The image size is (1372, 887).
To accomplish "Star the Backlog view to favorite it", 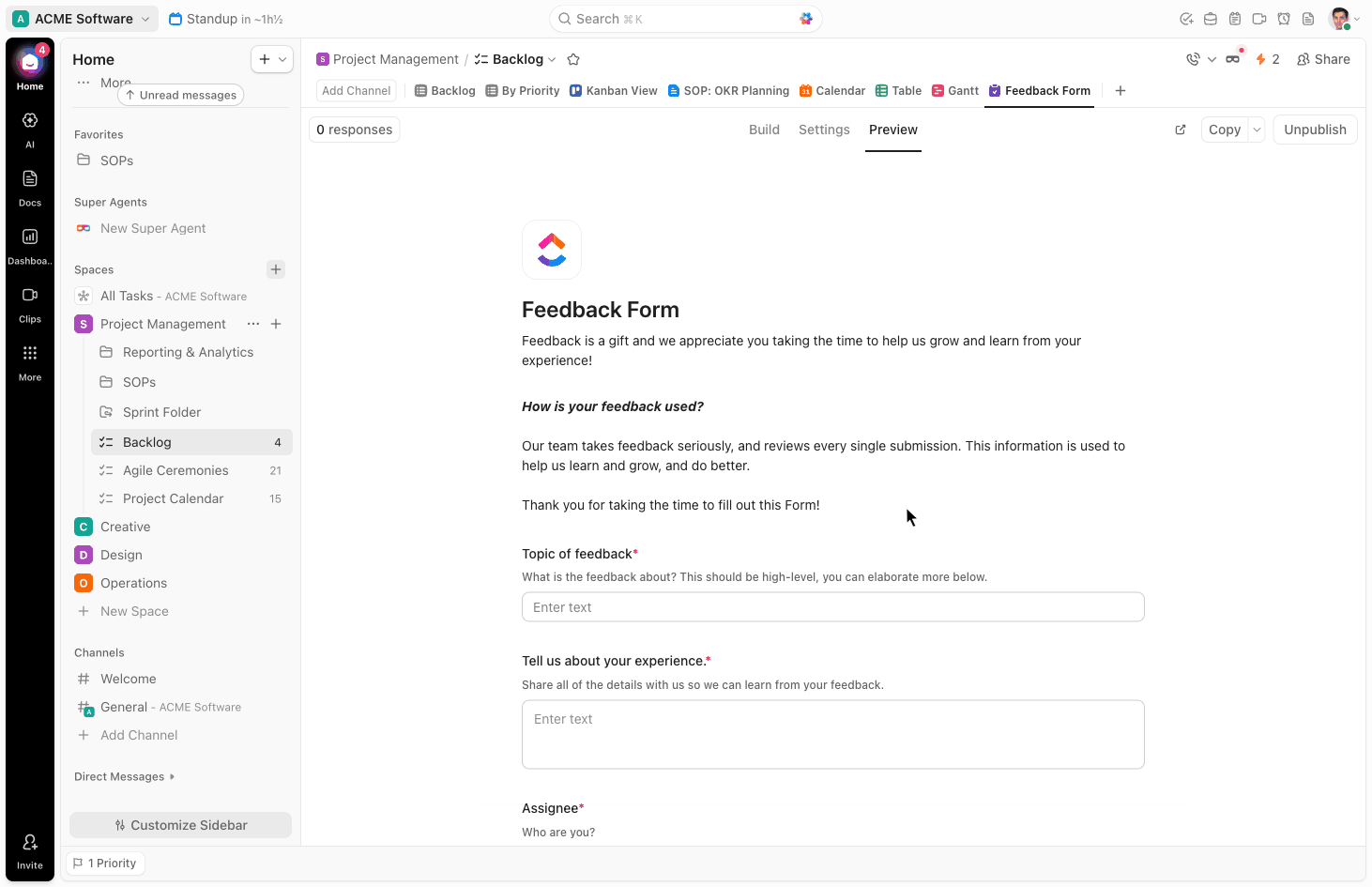I will pyautogui.click(x=573, y=58).
